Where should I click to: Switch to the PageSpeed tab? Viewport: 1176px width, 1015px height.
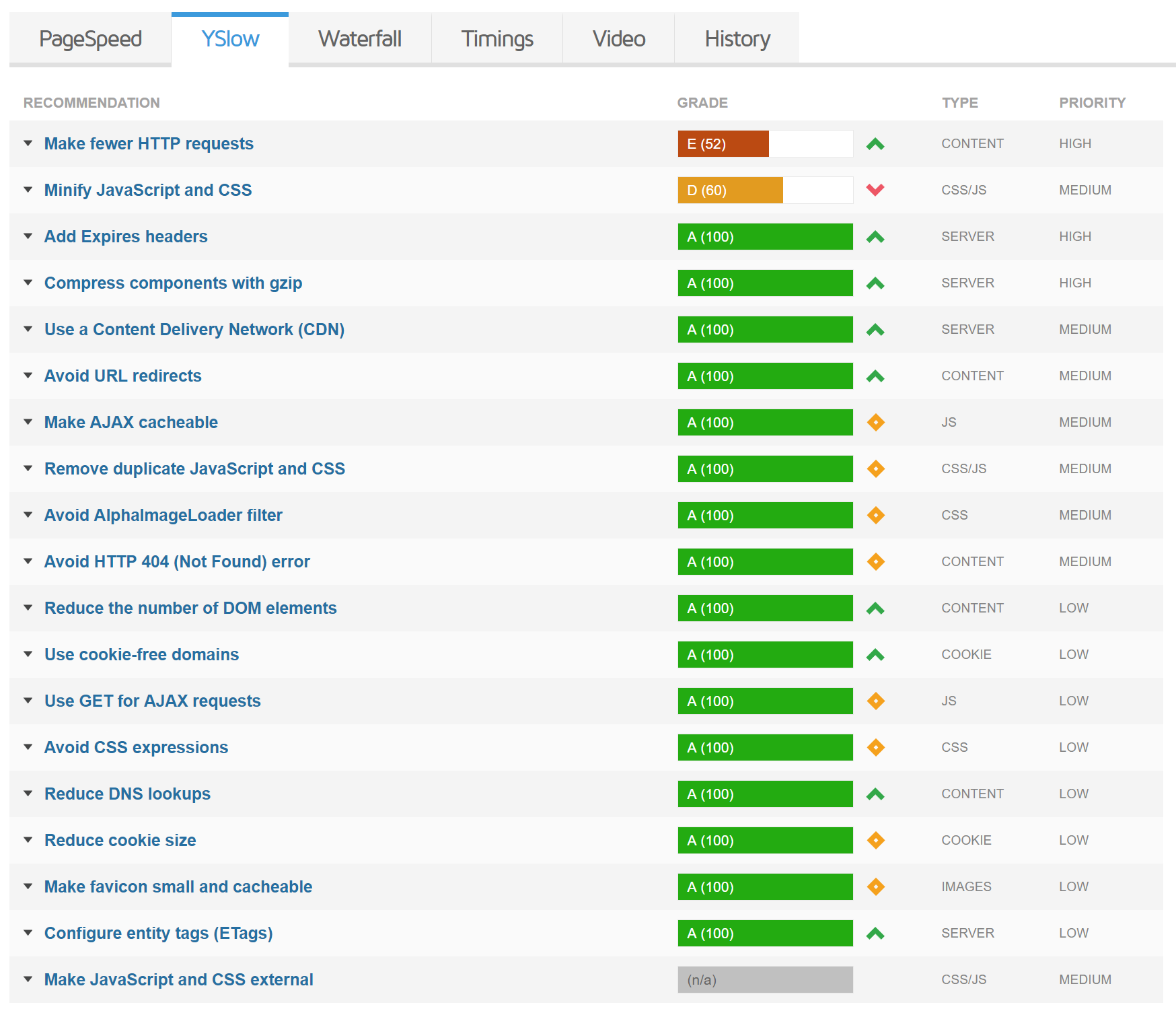[90, 39]
